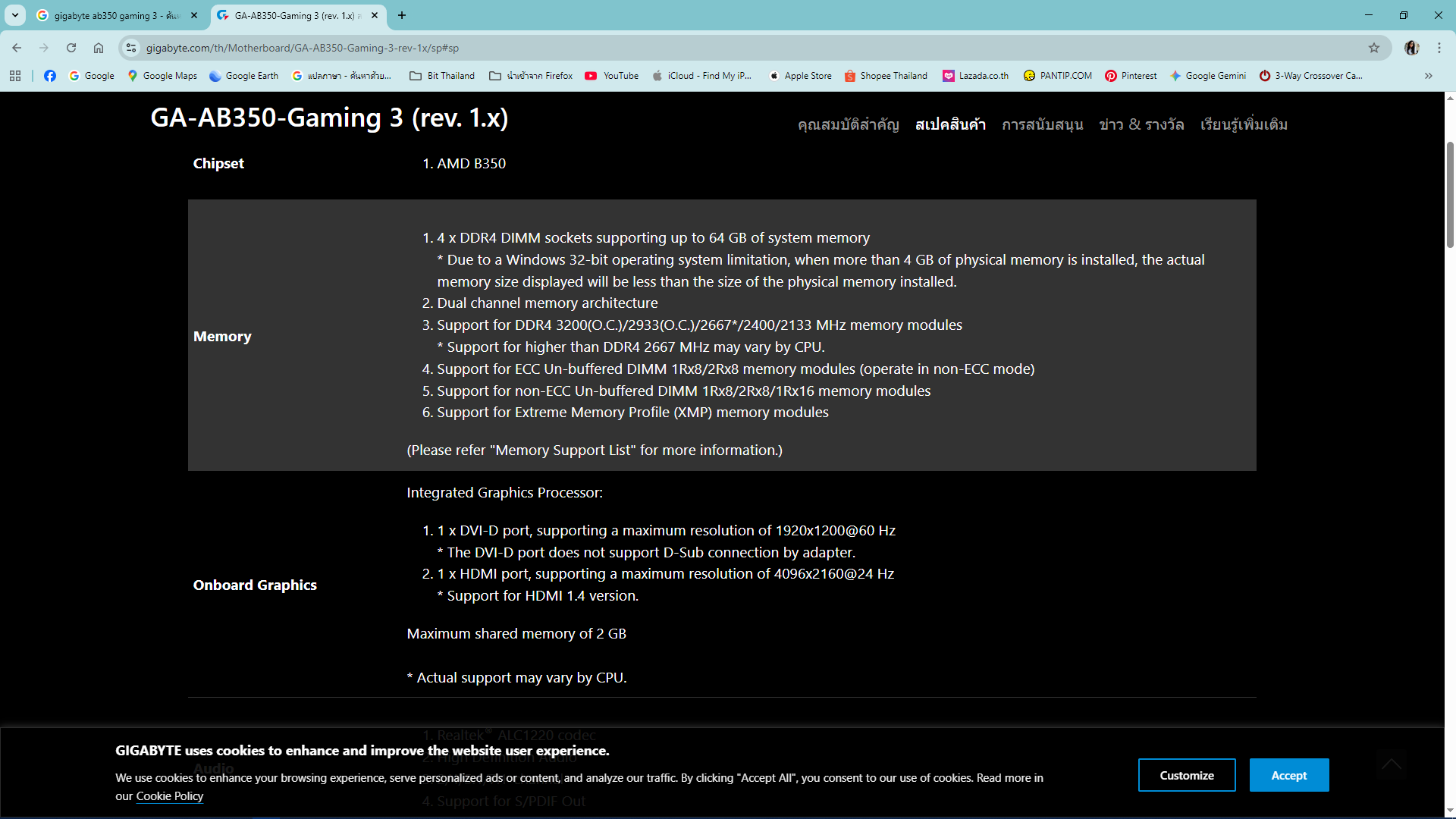The height and width of the screenshot is (819, 1456).
Task: Click the browser Back arrow
Action: [x=17, y=48]
